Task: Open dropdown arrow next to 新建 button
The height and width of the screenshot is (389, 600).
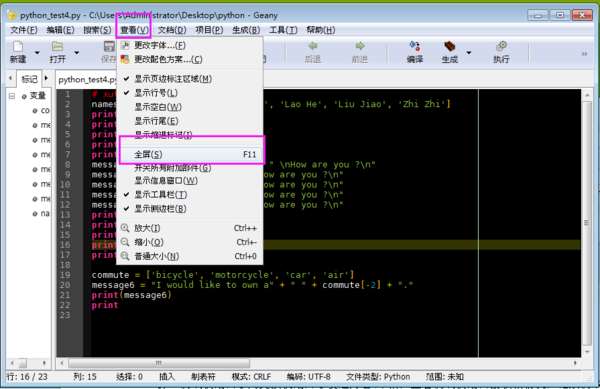Action: pyautogui.click(x=37, y=52)
